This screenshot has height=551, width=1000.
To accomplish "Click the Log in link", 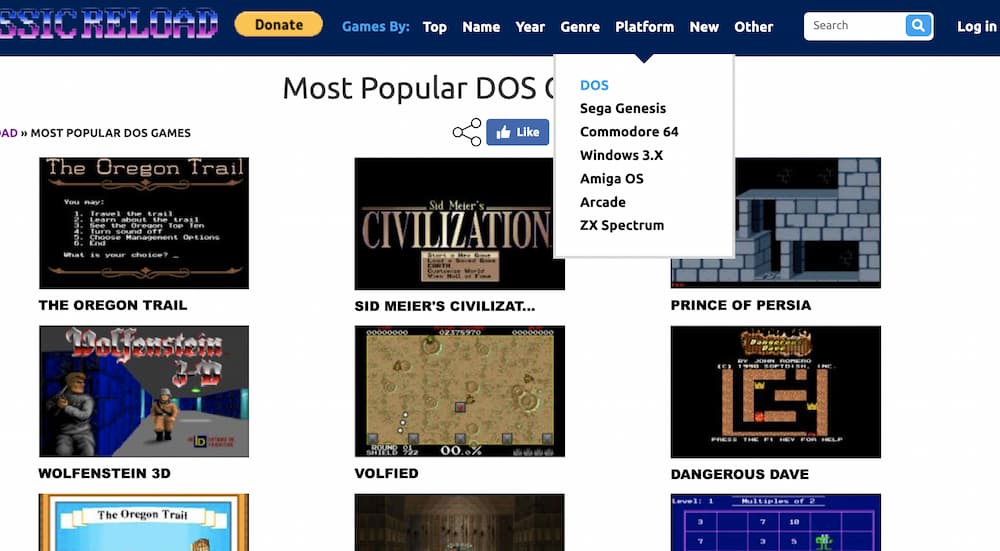I will click(x=976, y=27).
